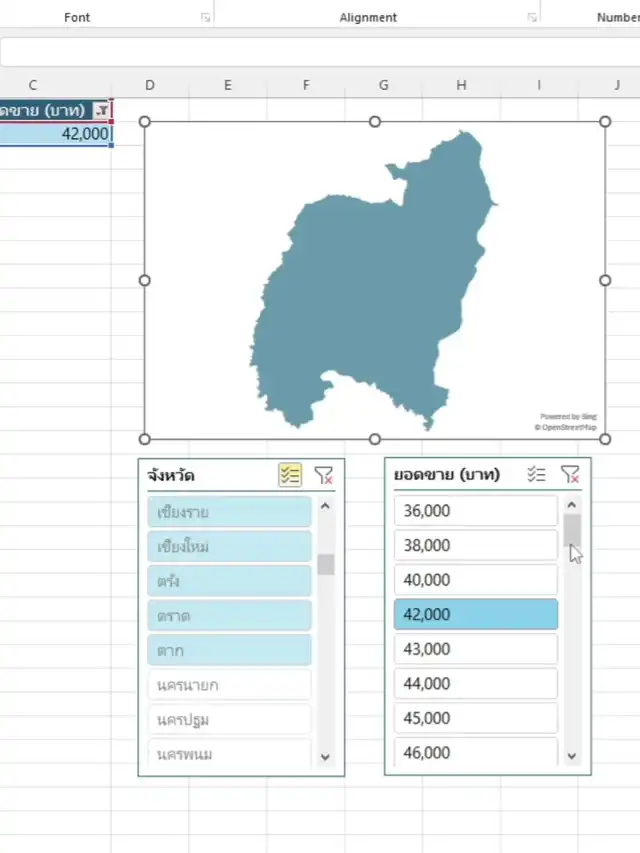The height and width of the screenshot is (853, 640).
Task: Select column D header
Action: tap(149, 85)
